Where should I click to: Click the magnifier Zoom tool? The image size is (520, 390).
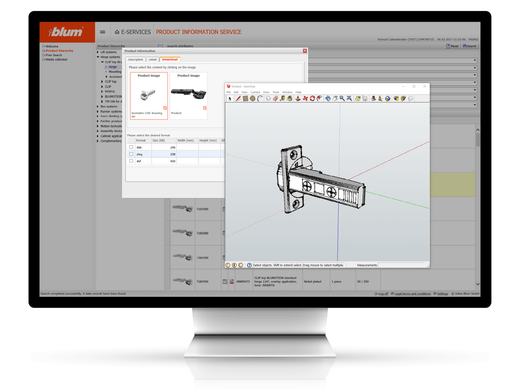click(x=342, y=98)
